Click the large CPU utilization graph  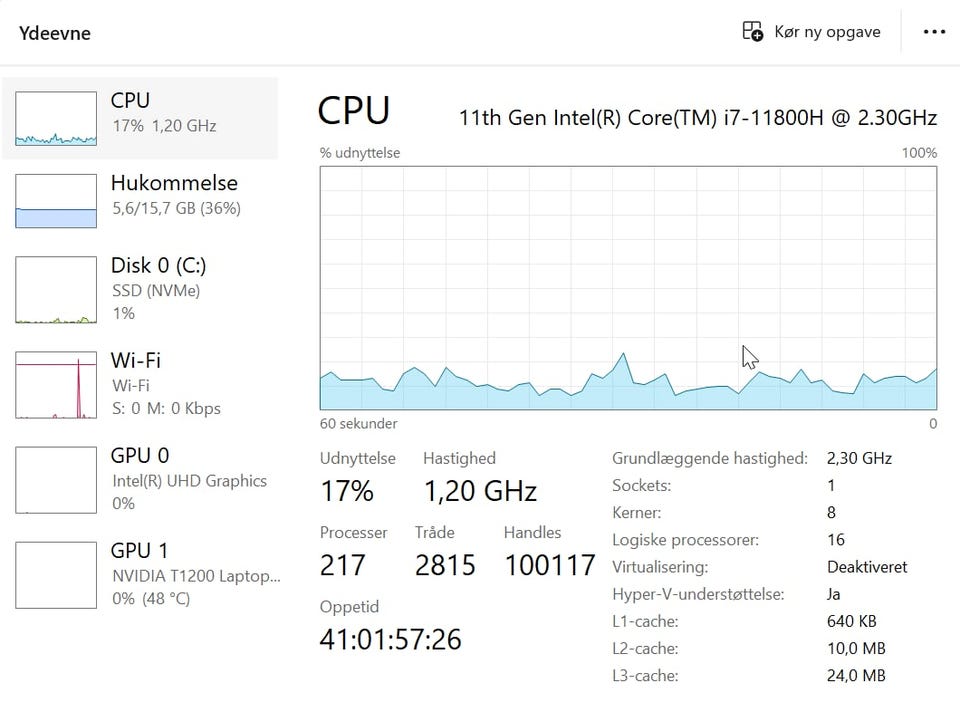[x=628, y=288]
